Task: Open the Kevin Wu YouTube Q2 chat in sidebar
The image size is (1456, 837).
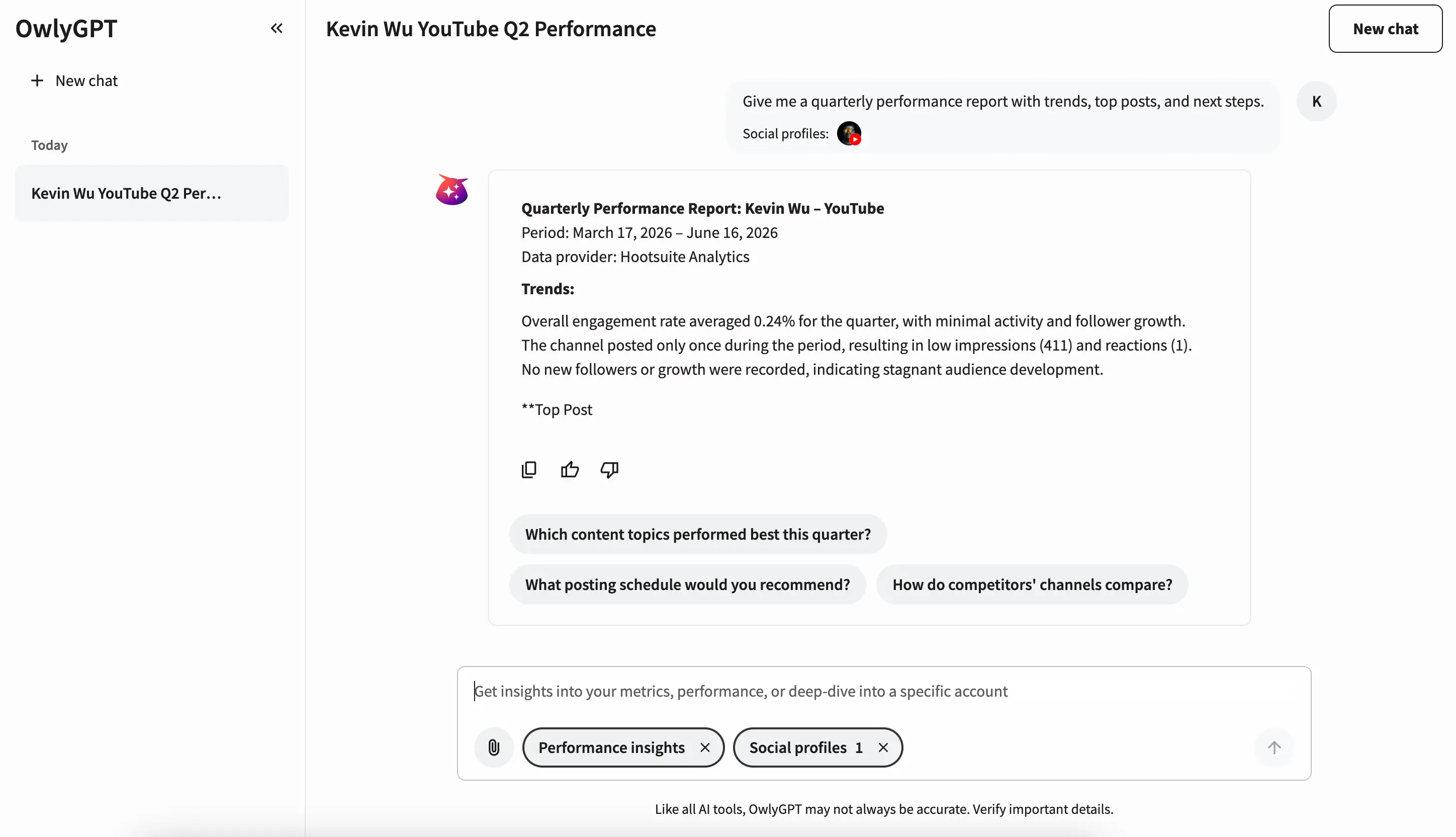Action: pyautogui.click(x=152, y=193)
